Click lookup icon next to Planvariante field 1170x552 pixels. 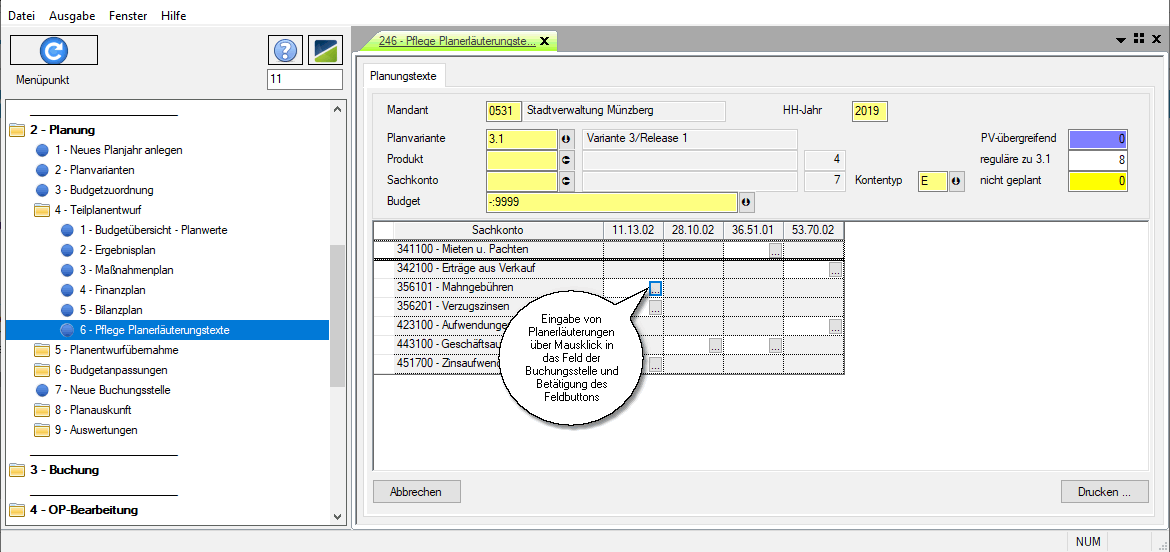tap(566, 139)
